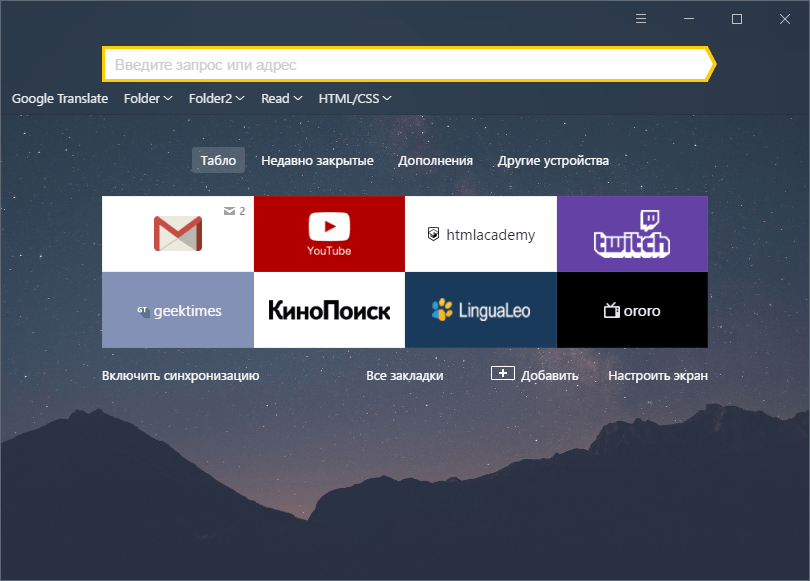This screenshot has width=810, height=581.
Task: Open Google Translate bookmark
Action: (60, 98)
